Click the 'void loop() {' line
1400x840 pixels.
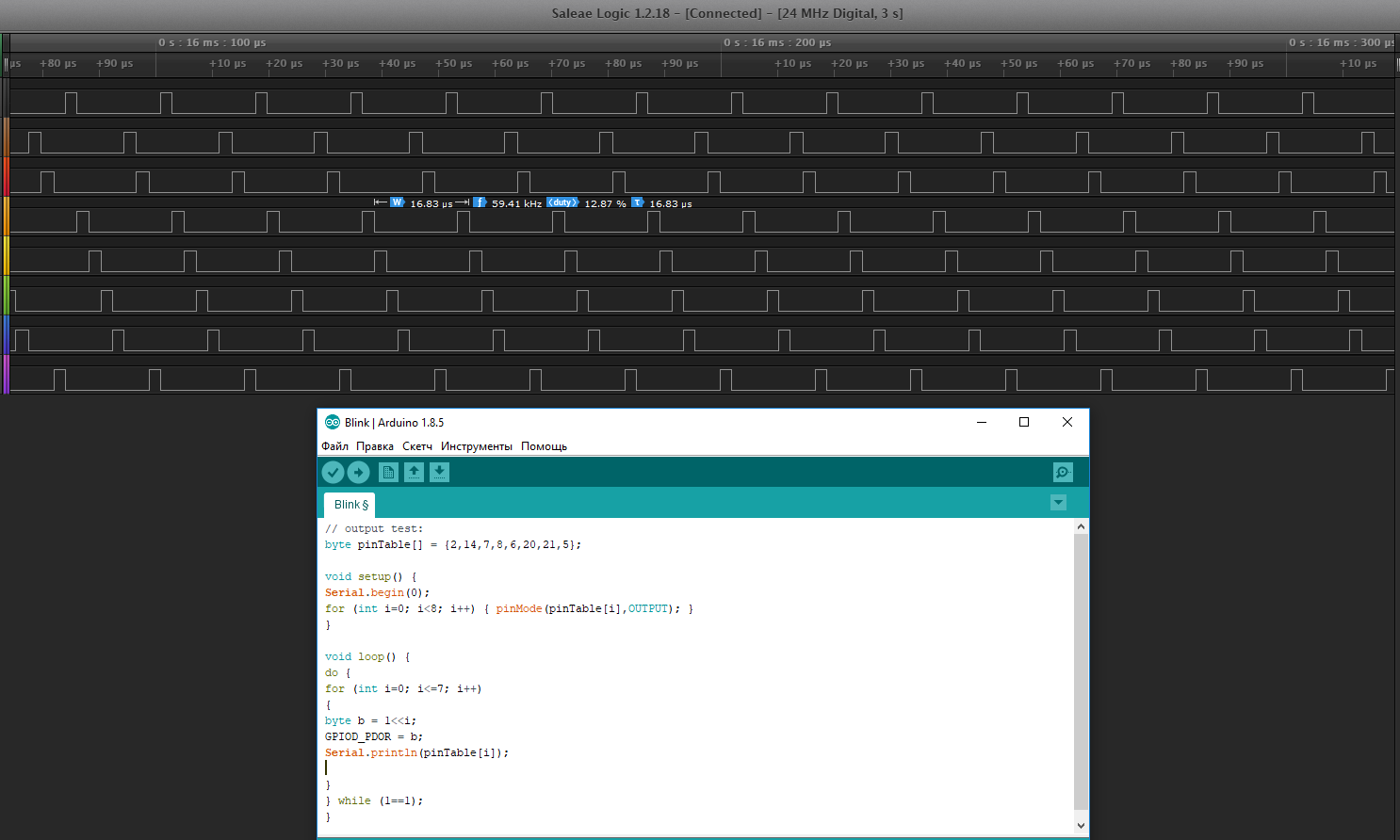click(x=367, y=656)
